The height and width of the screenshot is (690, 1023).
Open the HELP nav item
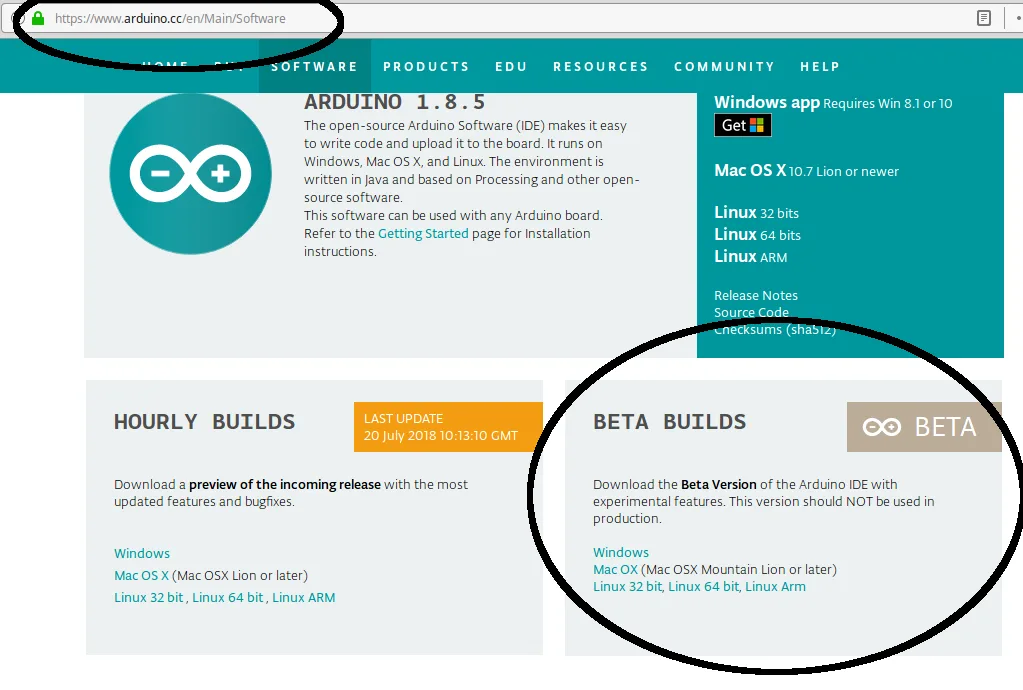[820, 67]
